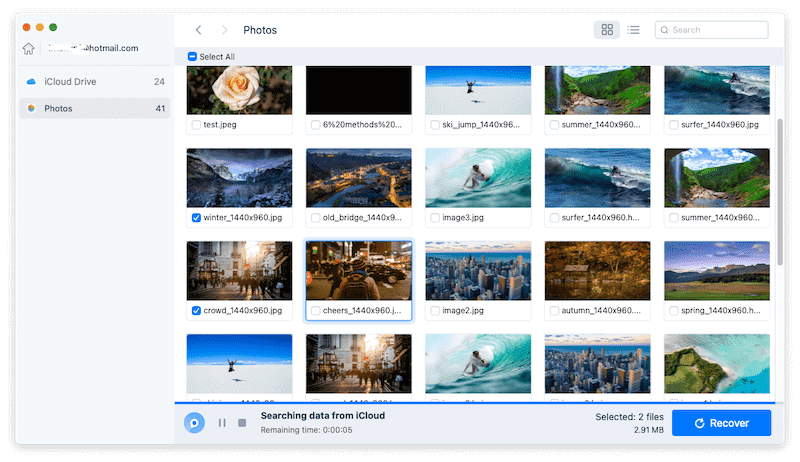Select the image2.jpg skyline thumbnail
The image size is (800, 462).
click(x=478, y=271)
